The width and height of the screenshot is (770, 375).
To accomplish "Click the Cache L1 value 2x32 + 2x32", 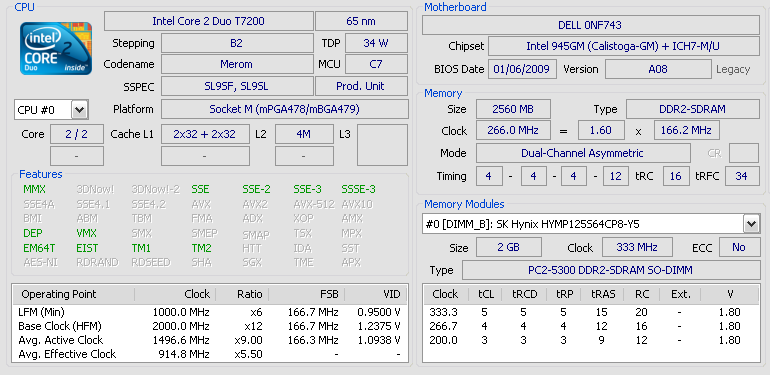I will click(205, 134).
